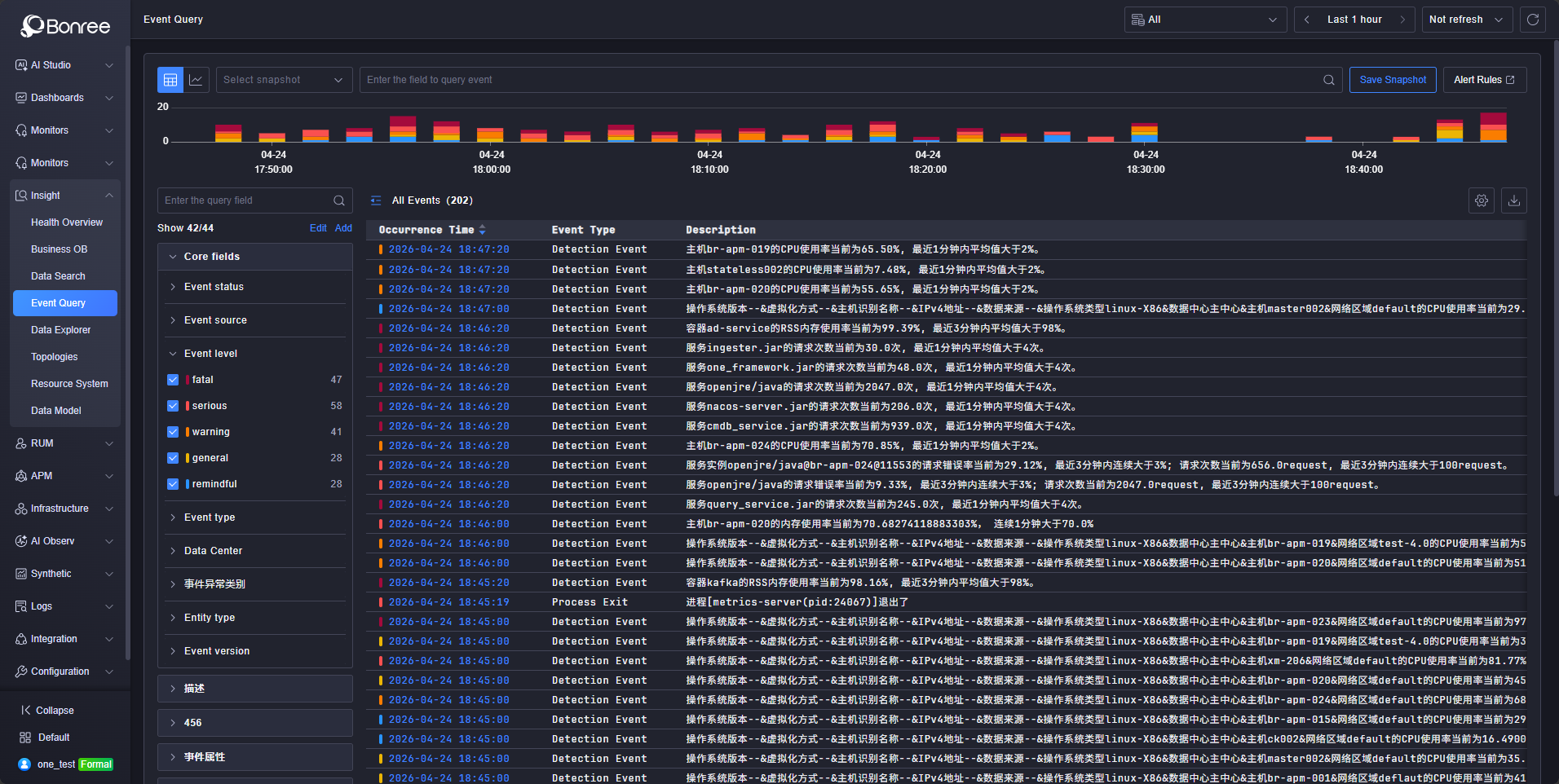Open Data Model menu item
Viewport: 1559px width, 784px height.
tap(56, 411)
